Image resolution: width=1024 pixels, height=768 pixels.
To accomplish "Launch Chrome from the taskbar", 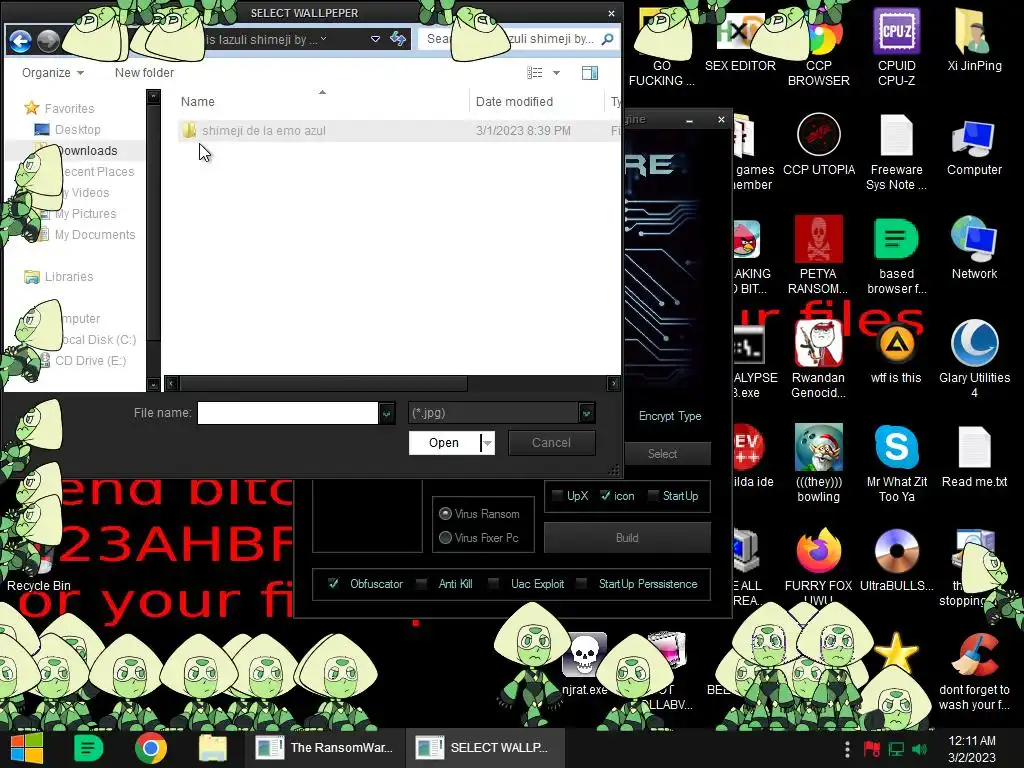I will click(x=151, y=748).
